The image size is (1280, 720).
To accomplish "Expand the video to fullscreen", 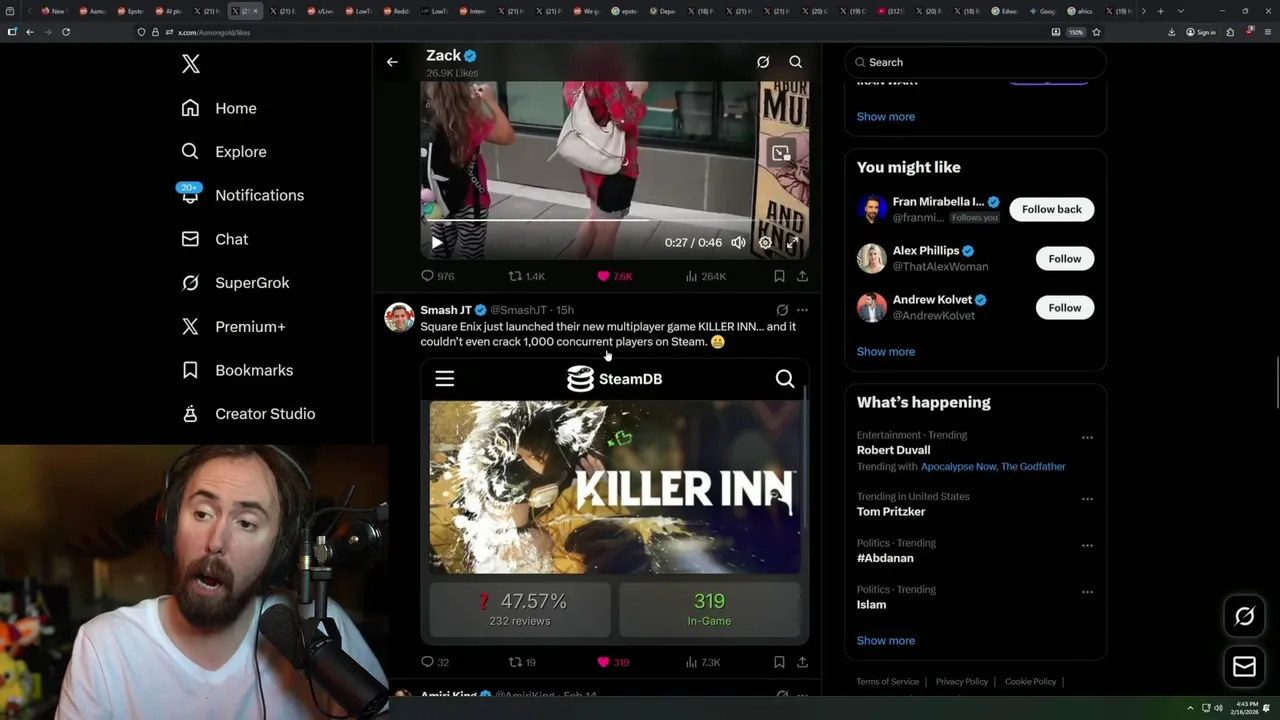I will tap(792, 242).
